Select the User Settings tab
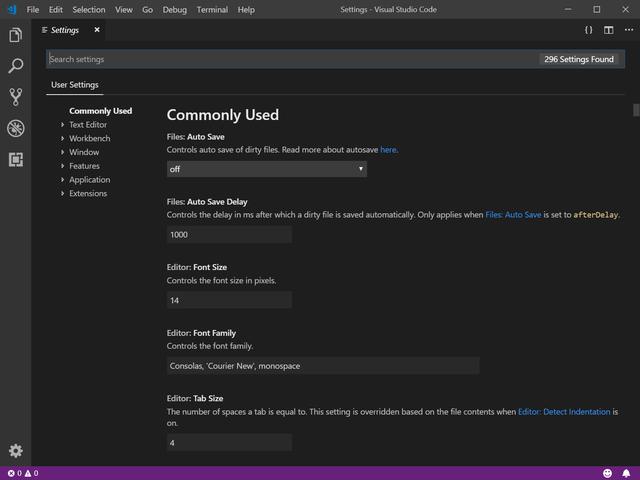The image size is (640, 480). [75, 85]
